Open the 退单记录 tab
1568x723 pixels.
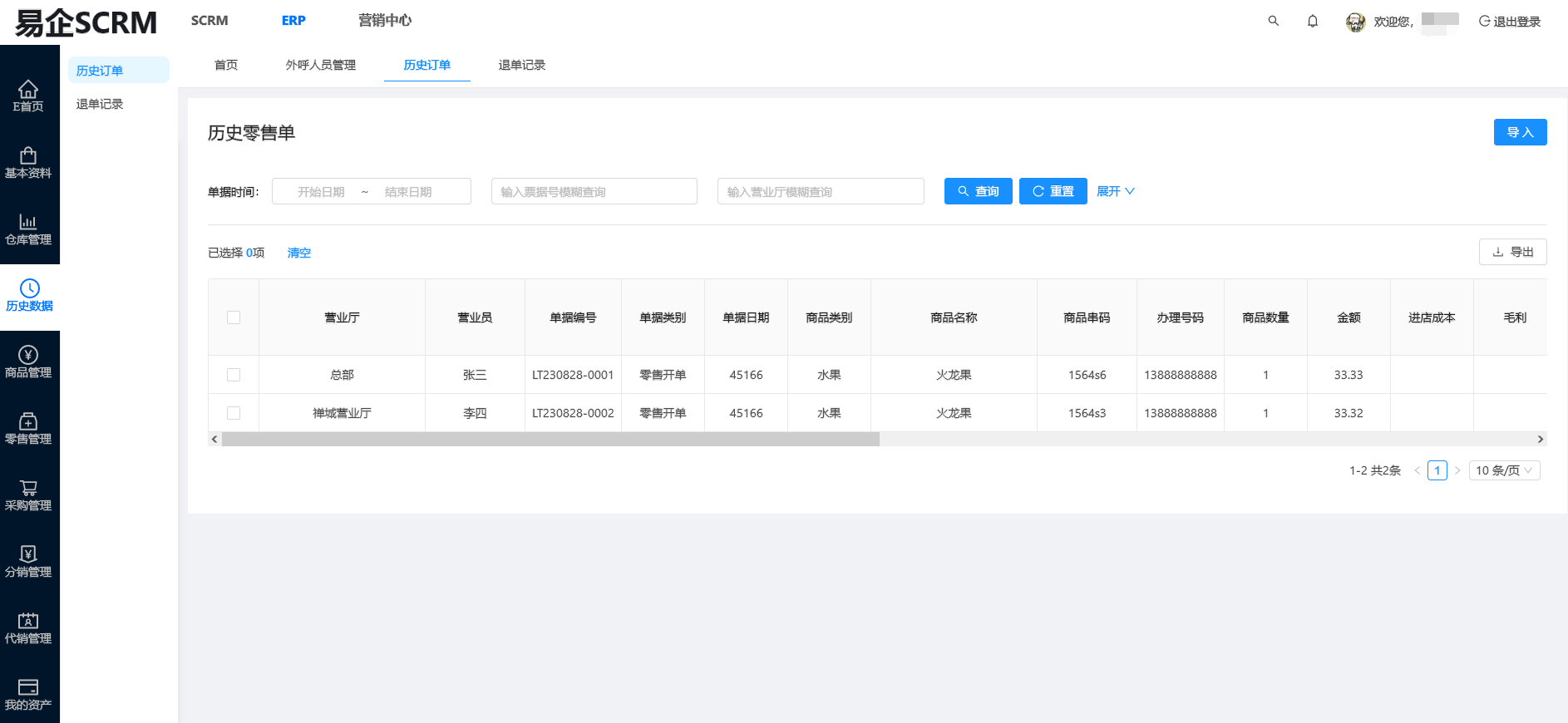click(522, 65)
